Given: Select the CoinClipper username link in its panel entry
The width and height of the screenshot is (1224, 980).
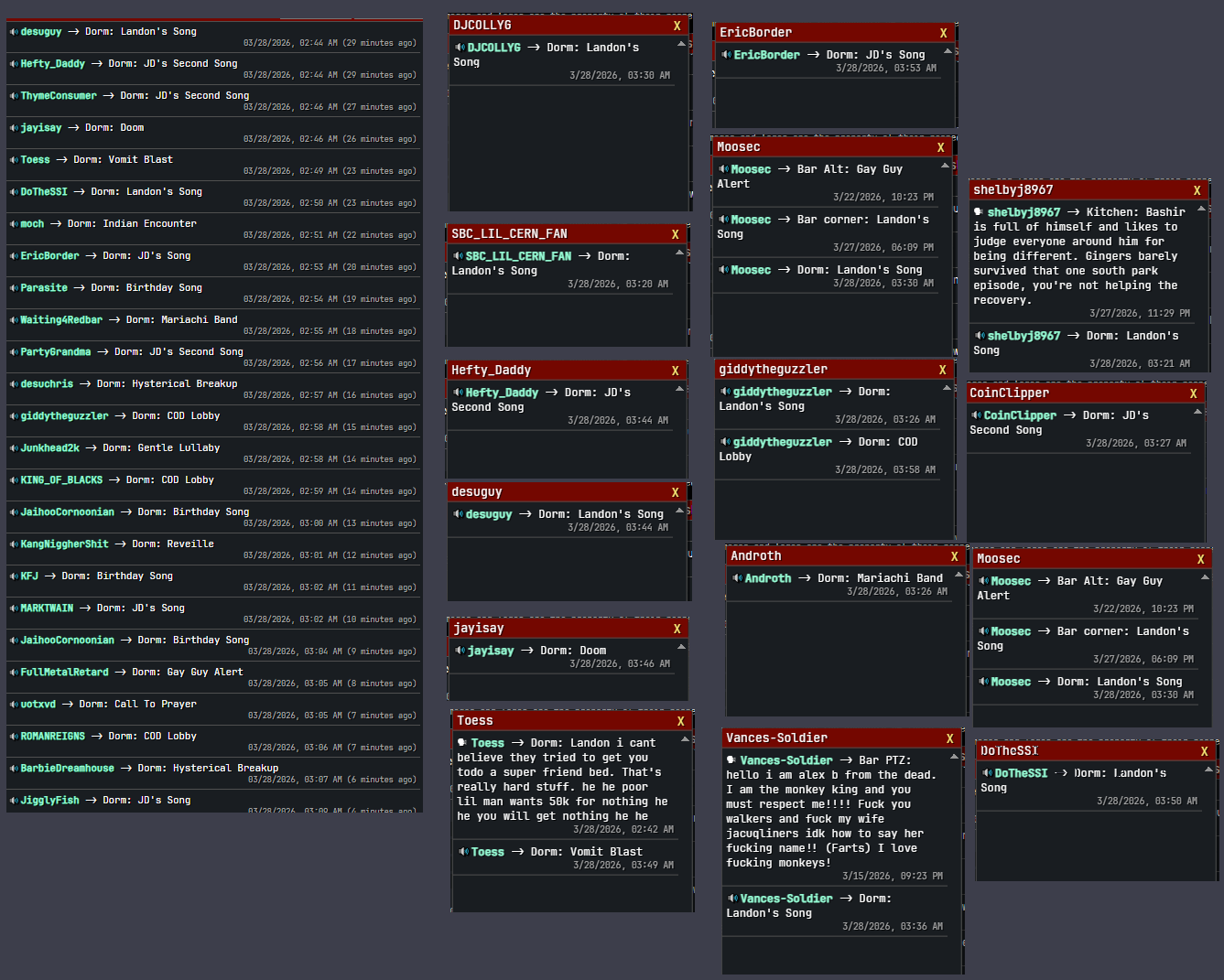Looking at the screenshot, I should (1020, 415).
